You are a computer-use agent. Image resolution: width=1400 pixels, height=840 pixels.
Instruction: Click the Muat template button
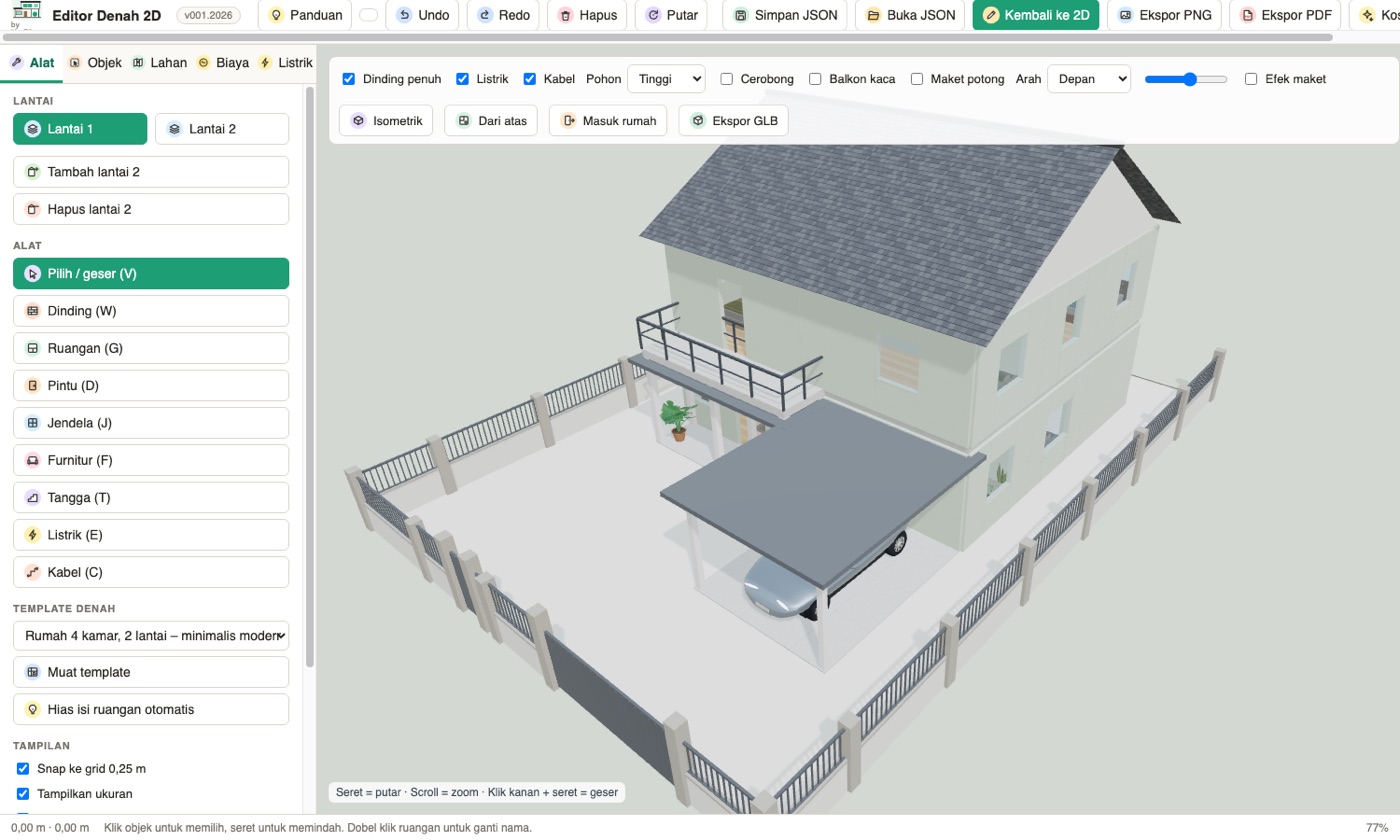pos(151,672)
